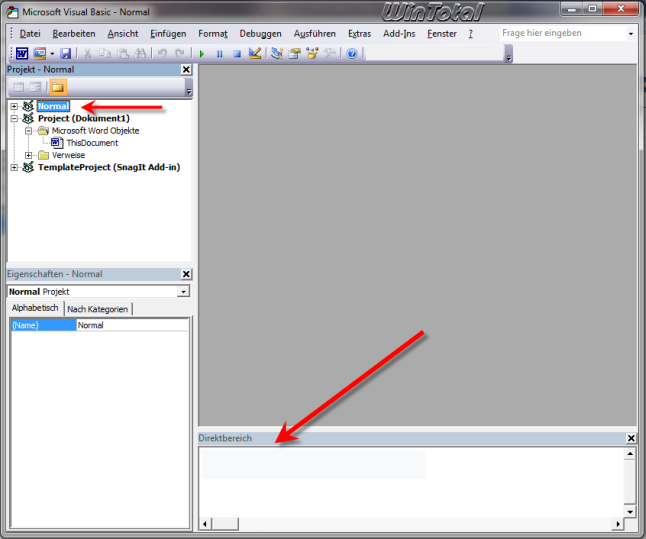
Task: Run macro with green play icon
Action: click(202, 54)
